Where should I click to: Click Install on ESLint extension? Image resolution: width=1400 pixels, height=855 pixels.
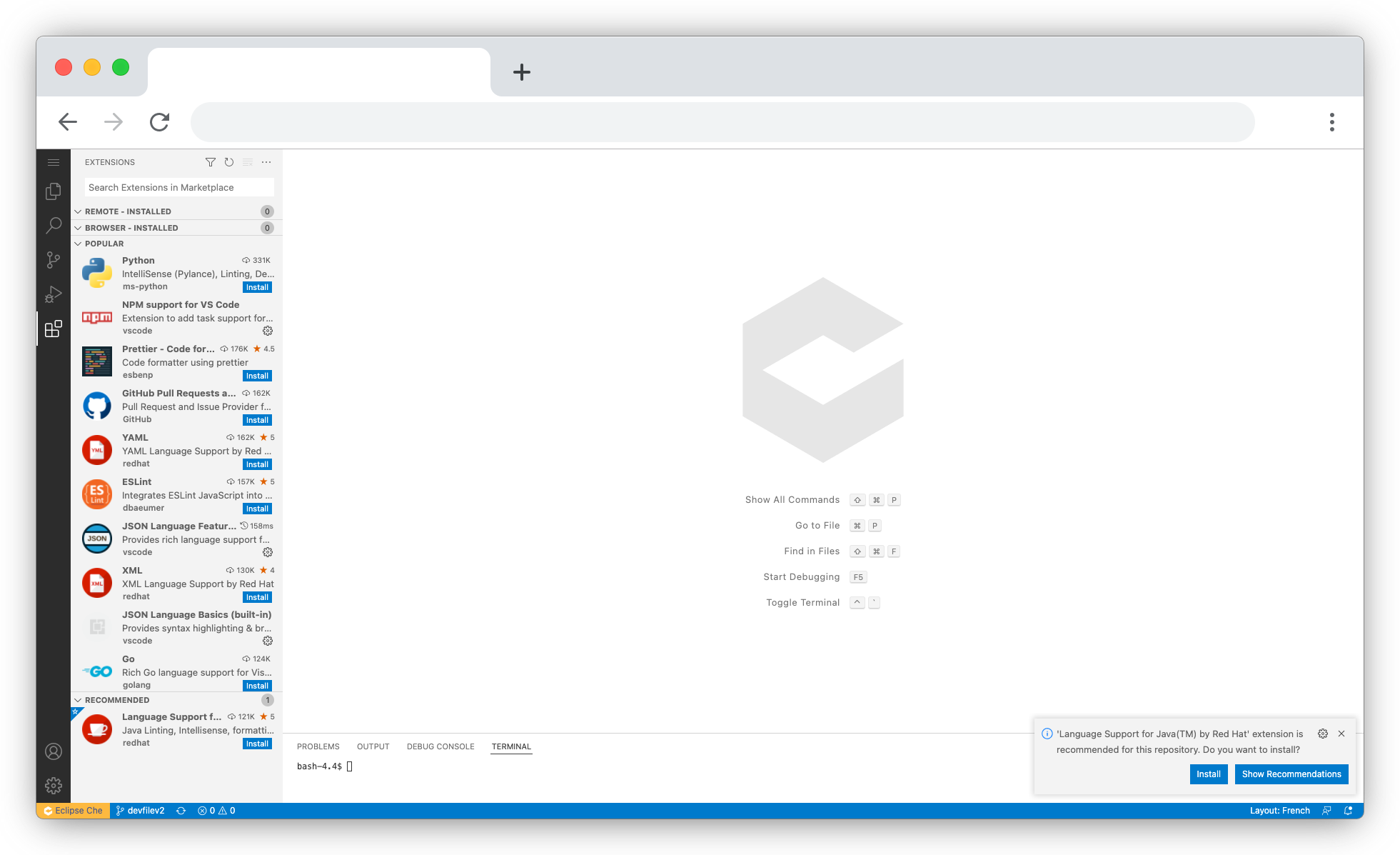(256, 509)
